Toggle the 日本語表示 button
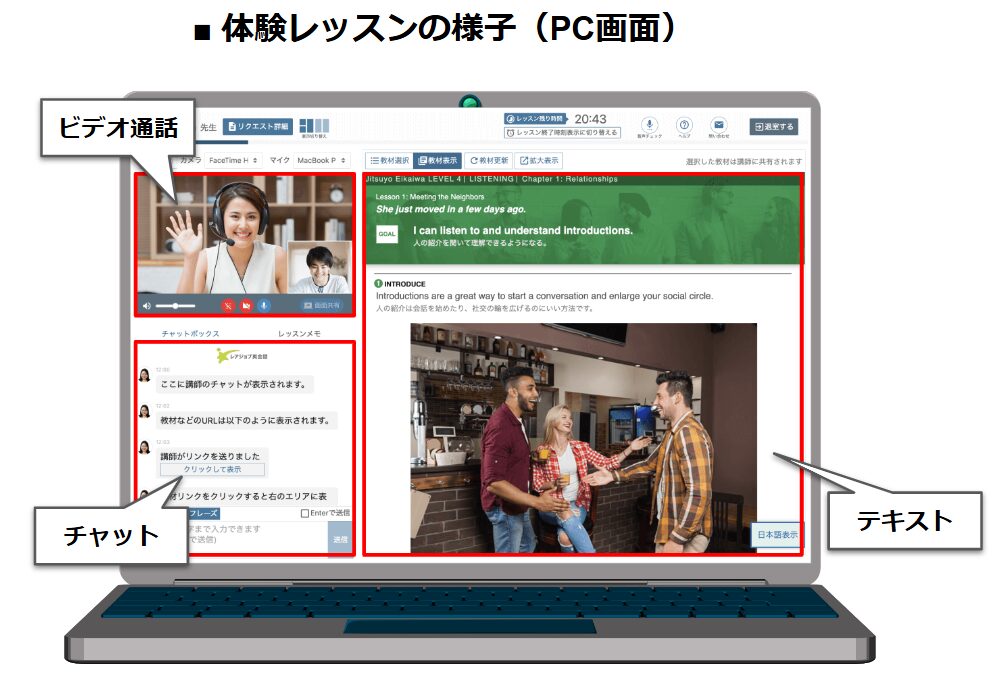Screen dimensions: 996x677 point(776,535)
